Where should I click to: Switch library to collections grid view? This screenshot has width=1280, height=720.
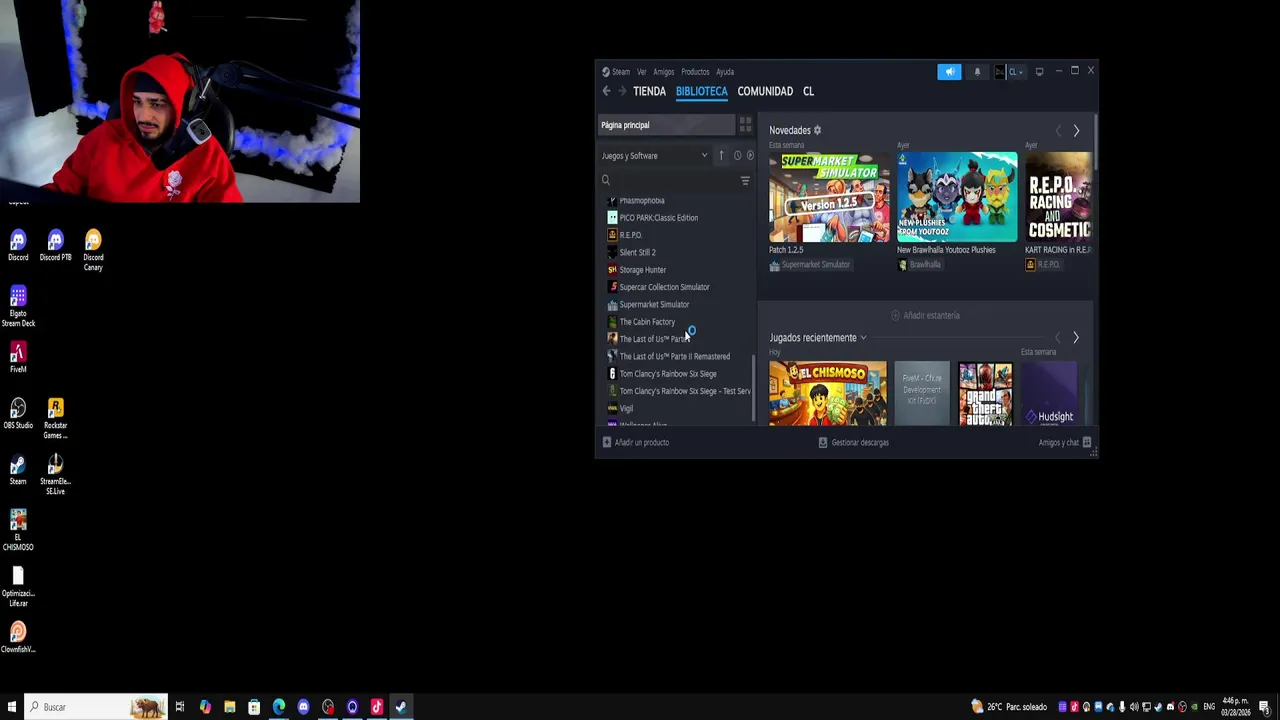pyautogui.click(x=745, y=125)
